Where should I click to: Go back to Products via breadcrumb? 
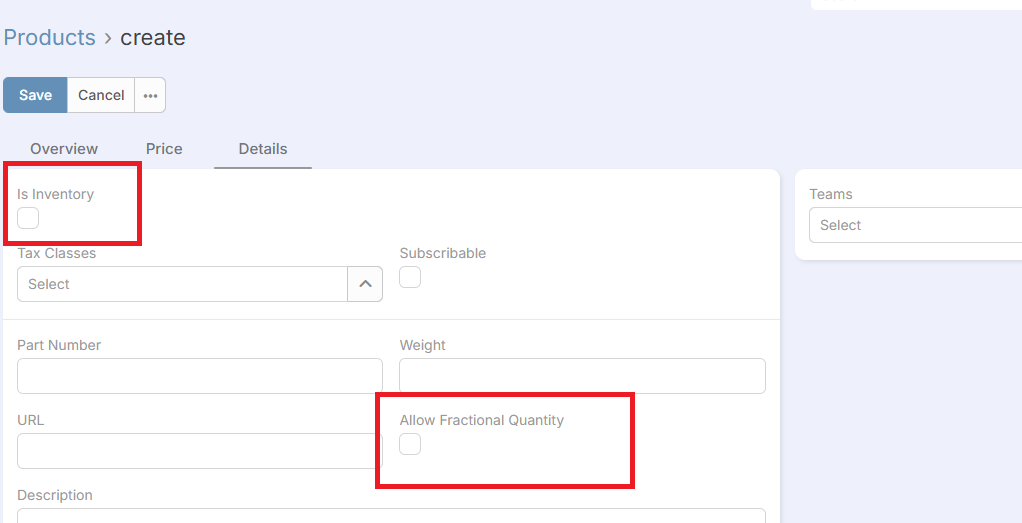click(49, 38)
